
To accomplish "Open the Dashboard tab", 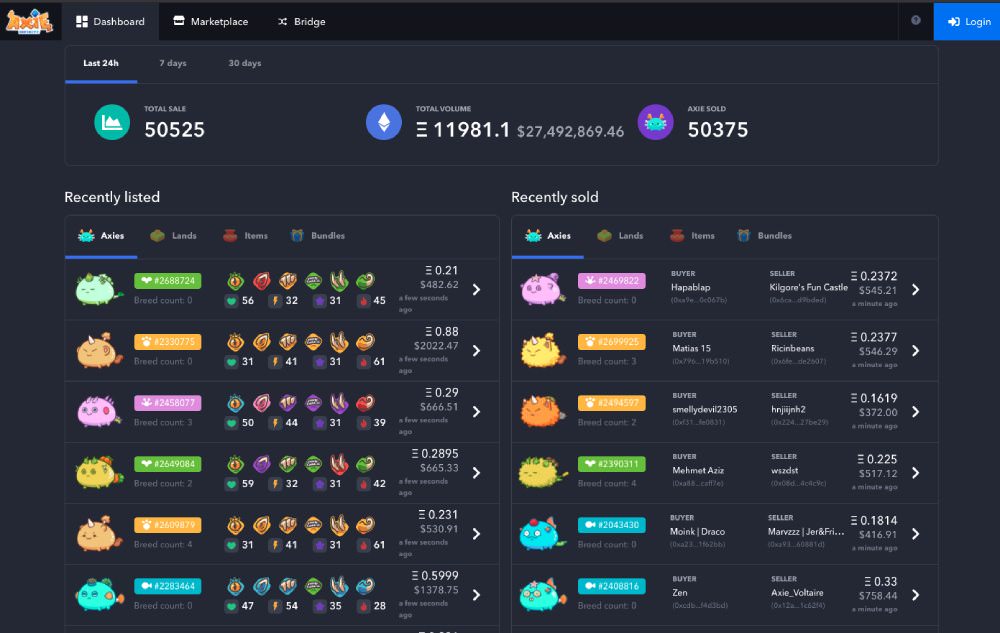I will coord(110,21).
